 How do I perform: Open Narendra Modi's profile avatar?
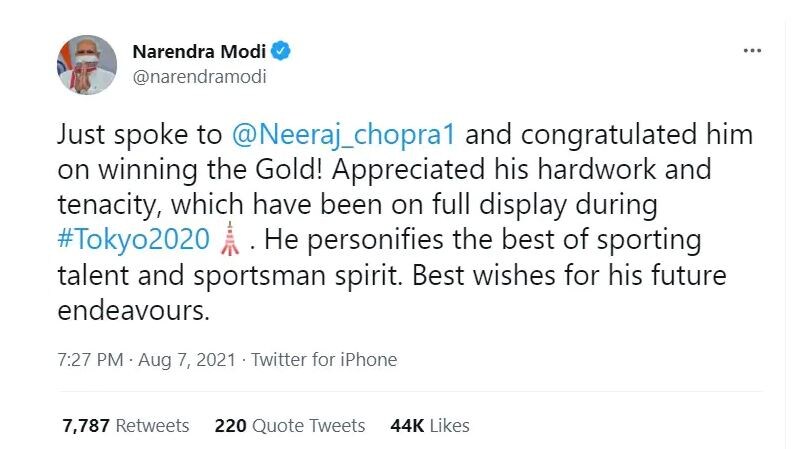click(x=87, y=65)
